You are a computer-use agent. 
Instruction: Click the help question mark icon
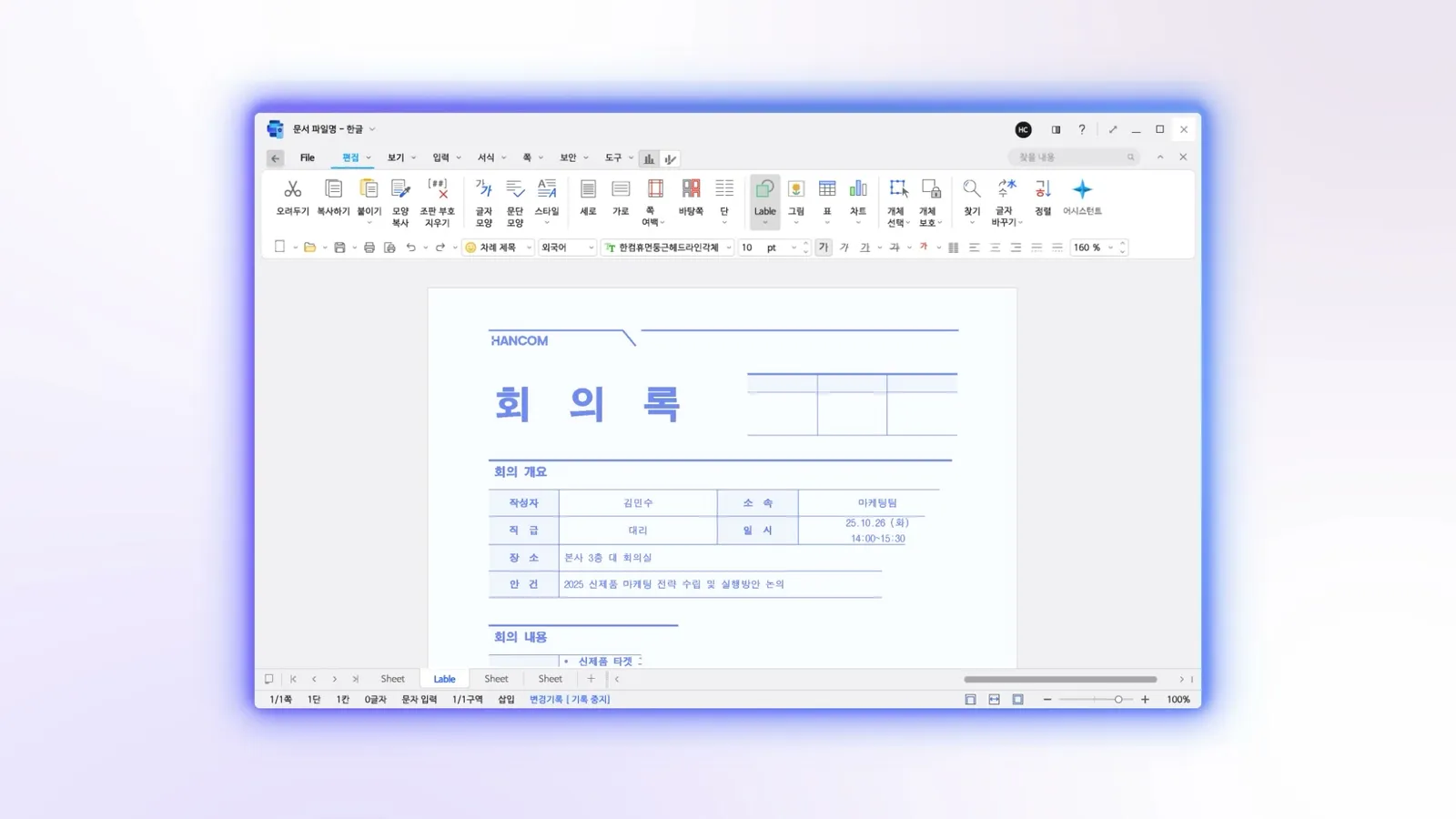[1082, 129]
